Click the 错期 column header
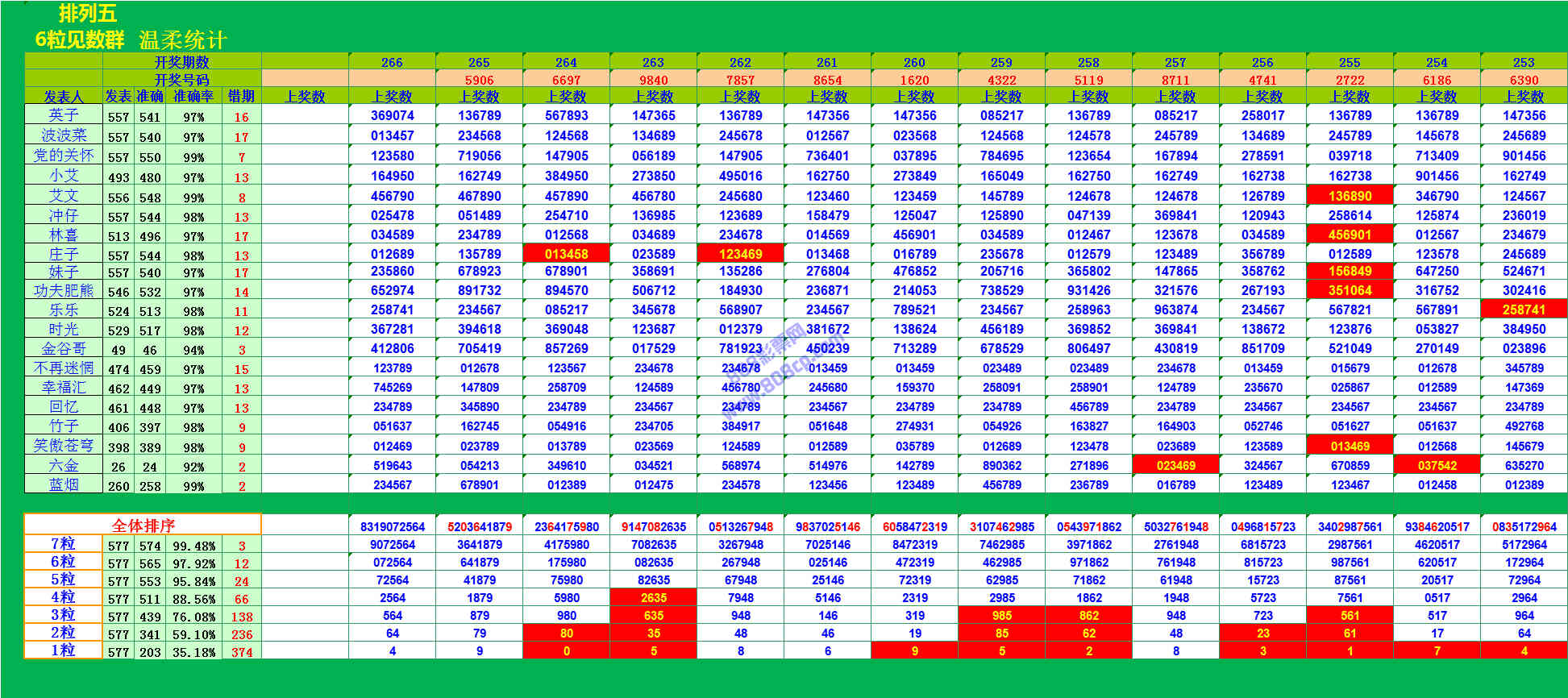Image resolution: width=1568 pixels, height=698 pixels. 241,97
